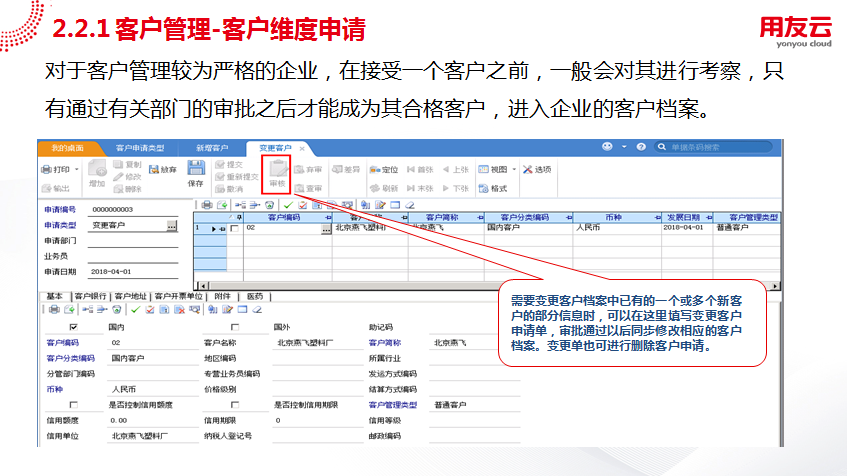The height and width of the screenshot is (476, 847).
Task: Open the 客户银行 tab
Action: pos(90,296)
